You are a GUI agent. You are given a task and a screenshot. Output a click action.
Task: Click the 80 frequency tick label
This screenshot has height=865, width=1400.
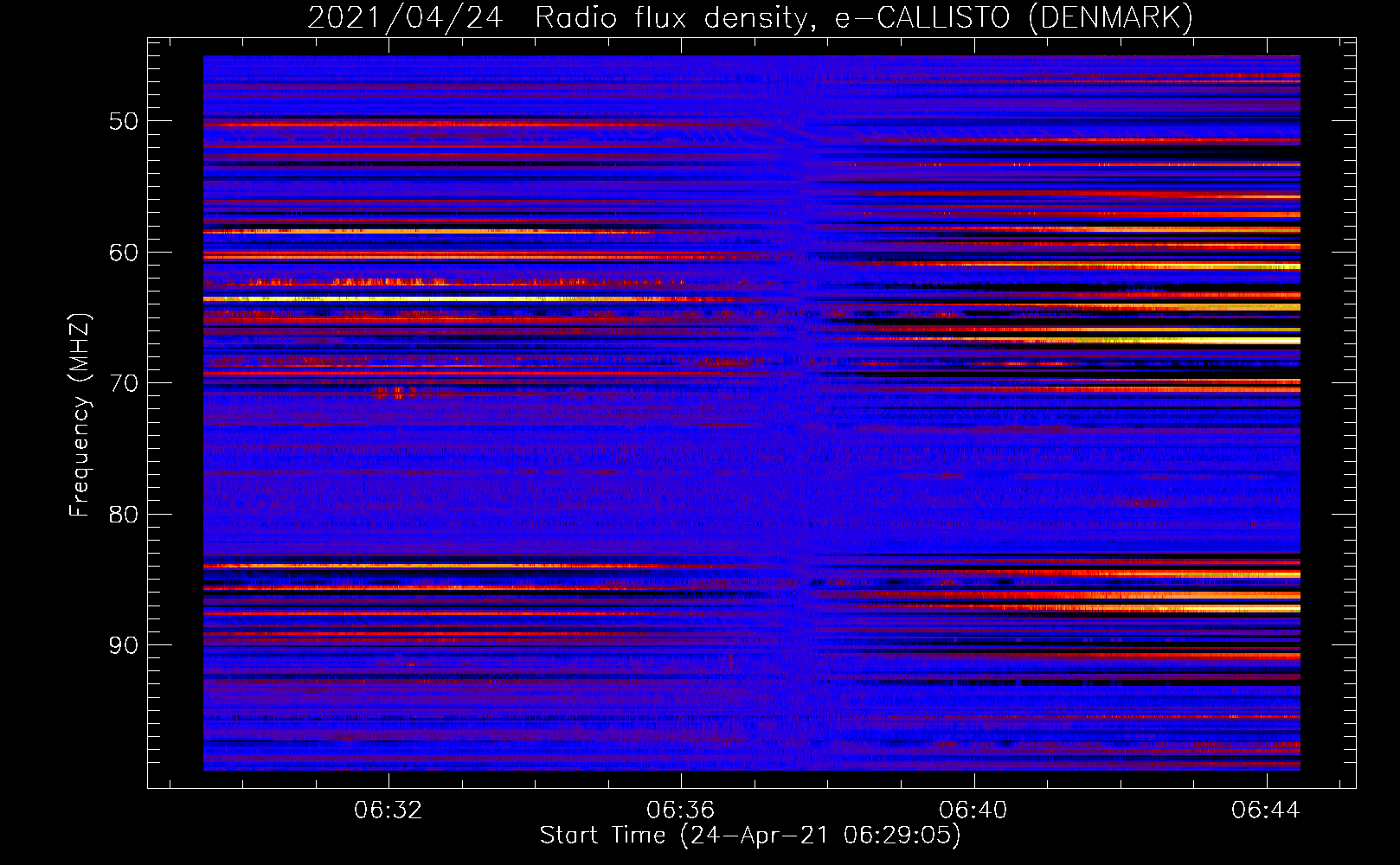123,515
